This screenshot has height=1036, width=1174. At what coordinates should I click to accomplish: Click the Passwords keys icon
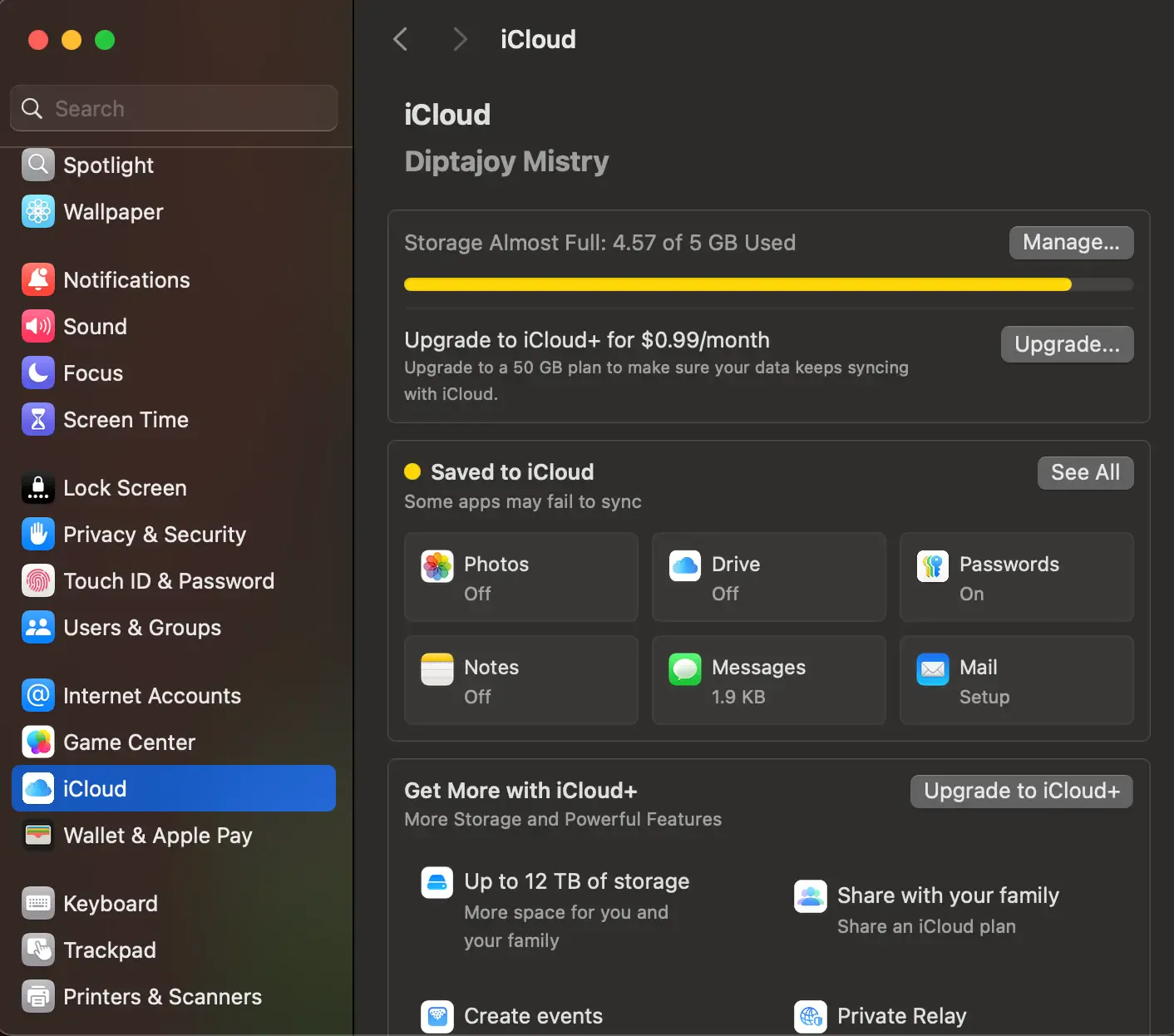pyautogui.click(x=933, y=566)
